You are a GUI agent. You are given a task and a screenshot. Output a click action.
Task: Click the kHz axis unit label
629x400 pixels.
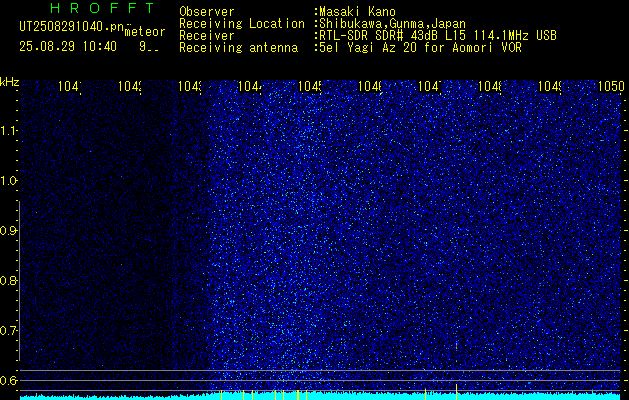click(9, 83)
